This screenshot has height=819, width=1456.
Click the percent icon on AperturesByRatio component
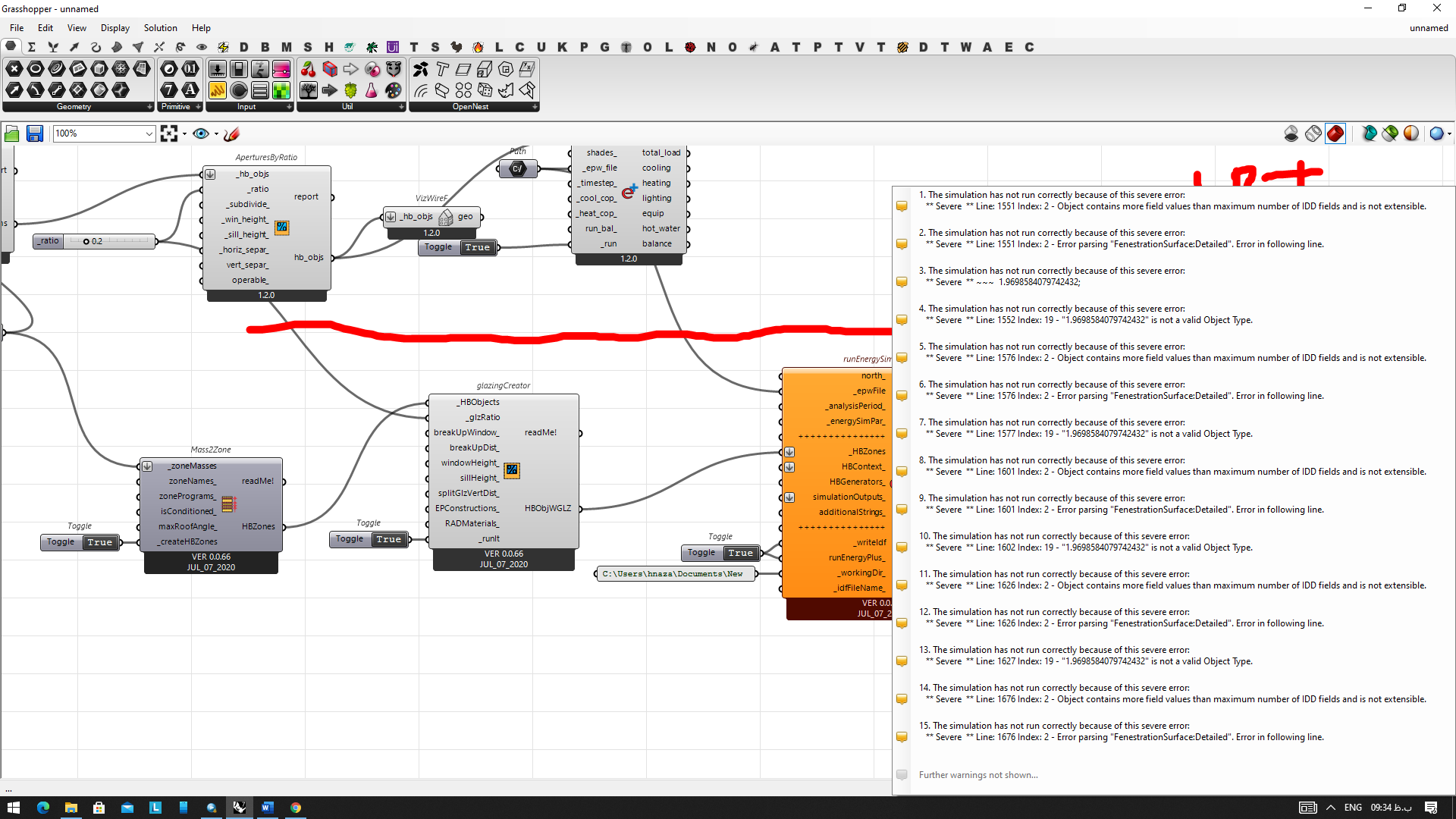point(282,227)
